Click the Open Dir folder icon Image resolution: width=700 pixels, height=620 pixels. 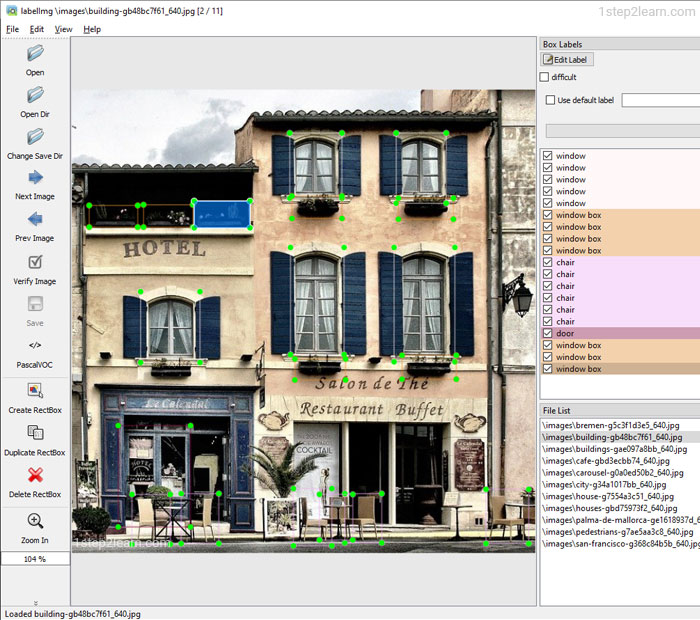(x=35, y=94)
